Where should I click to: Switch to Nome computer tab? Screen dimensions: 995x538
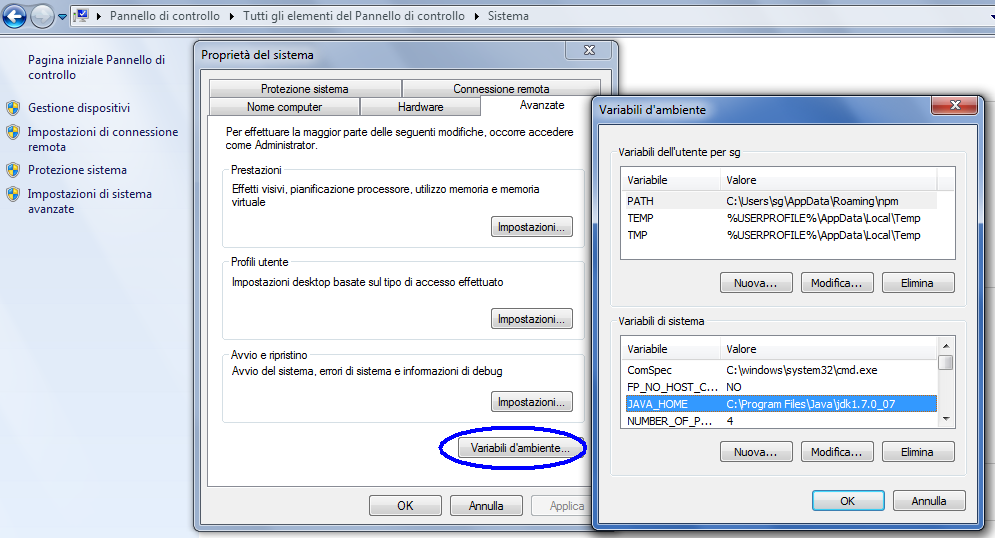point(284,107)
